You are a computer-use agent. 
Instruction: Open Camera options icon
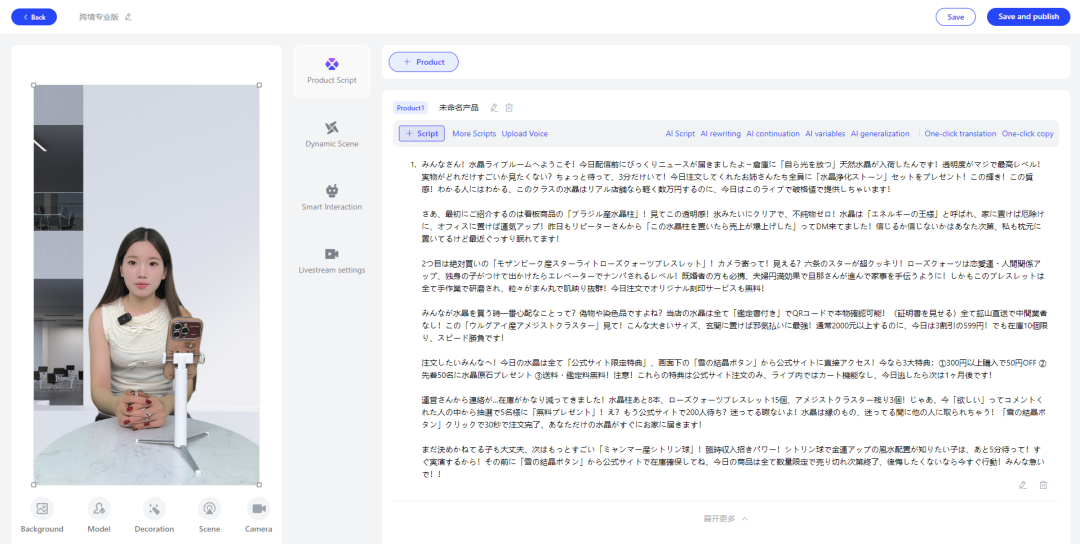click(258, 508)
